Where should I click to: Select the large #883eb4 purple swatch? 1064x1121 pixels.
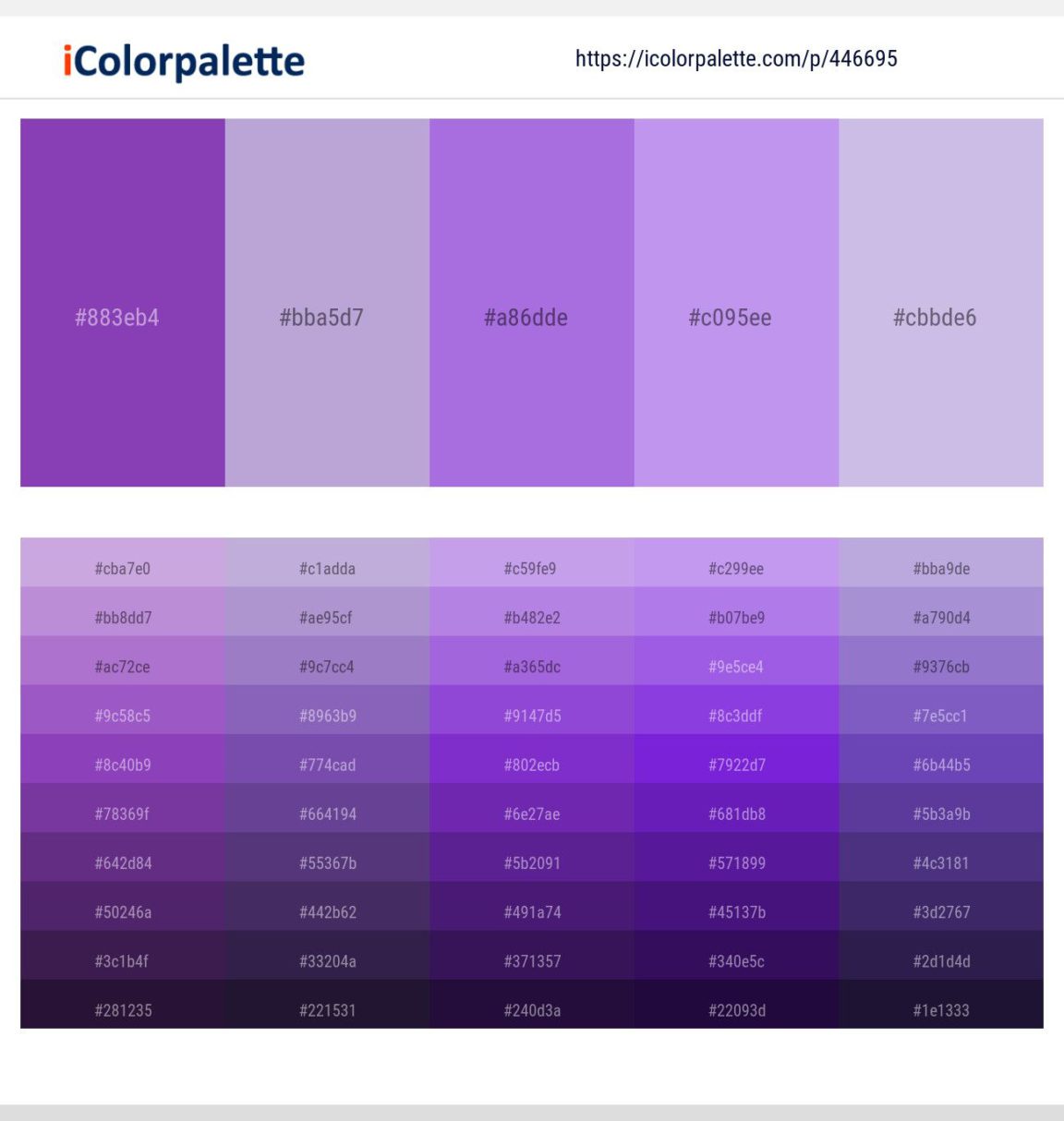(123, 302)
